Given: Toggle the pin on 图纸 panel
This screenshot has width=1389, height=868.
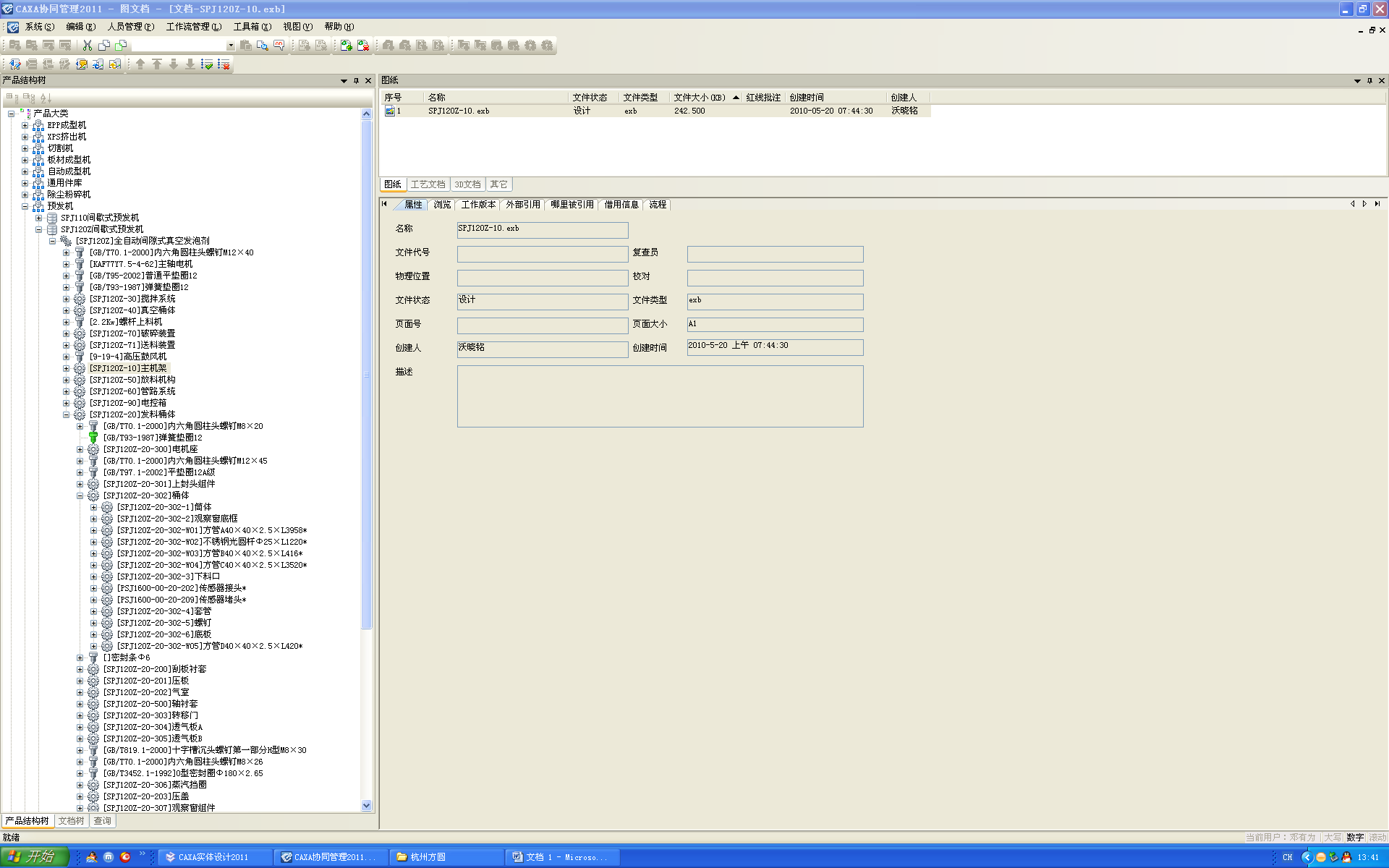Looking at the screenshot, I should (x=1369, y=80).
